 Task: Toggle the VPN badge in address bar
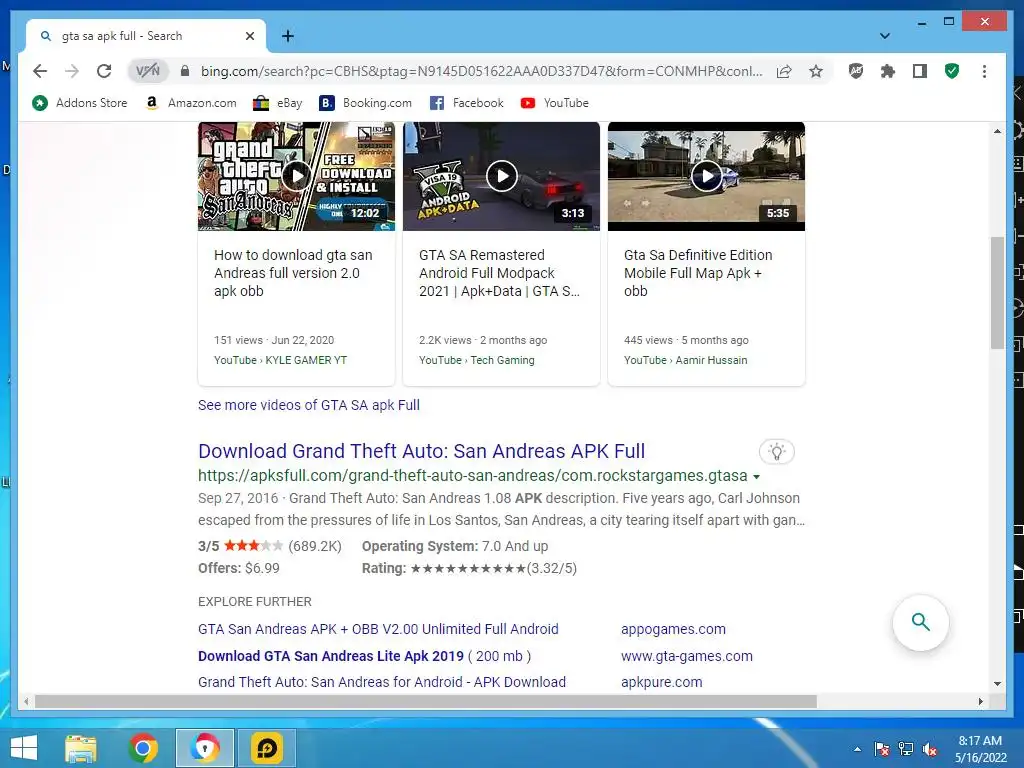coord(148,71)
